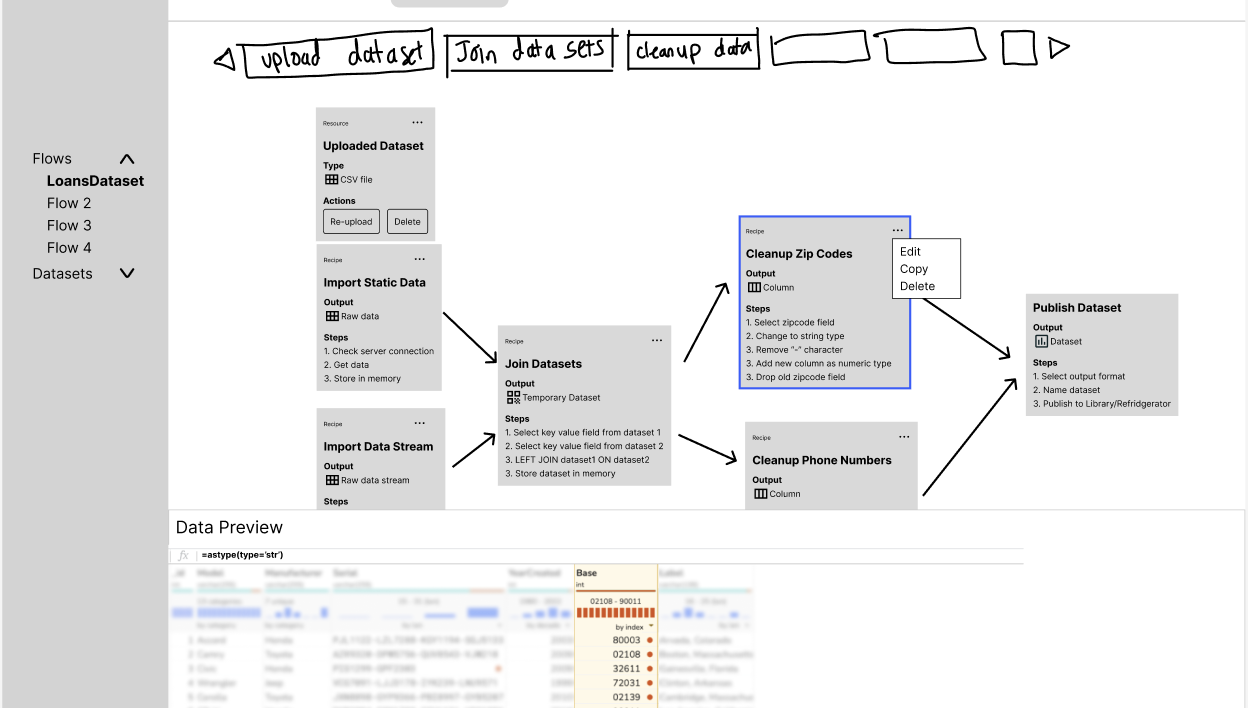1248x708 pixels.
Task: Switch to the 'Join data sets' sketched tab
Action: point(530,51)
